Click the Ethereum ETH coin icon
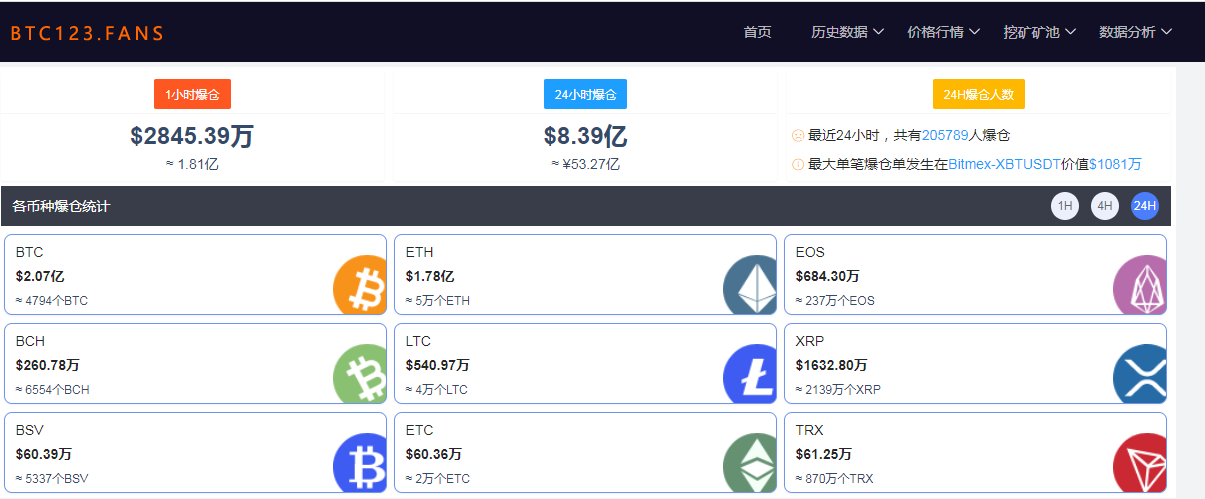The height and width of the screenshot is (499, 1205). [749, 284]
